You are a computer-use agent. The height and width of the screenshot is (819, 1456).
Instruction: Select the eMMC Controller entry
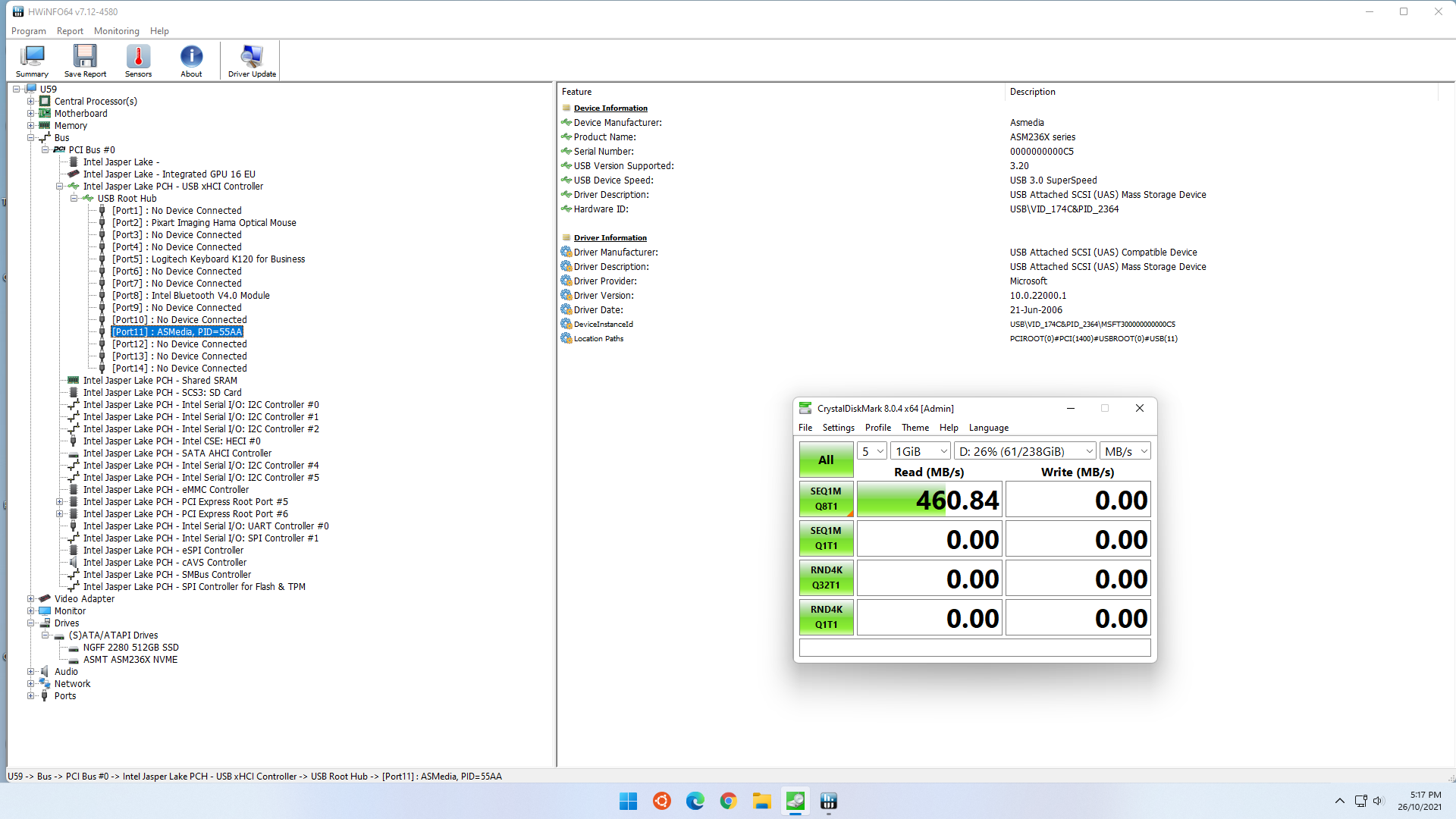[x=165, y=490]
